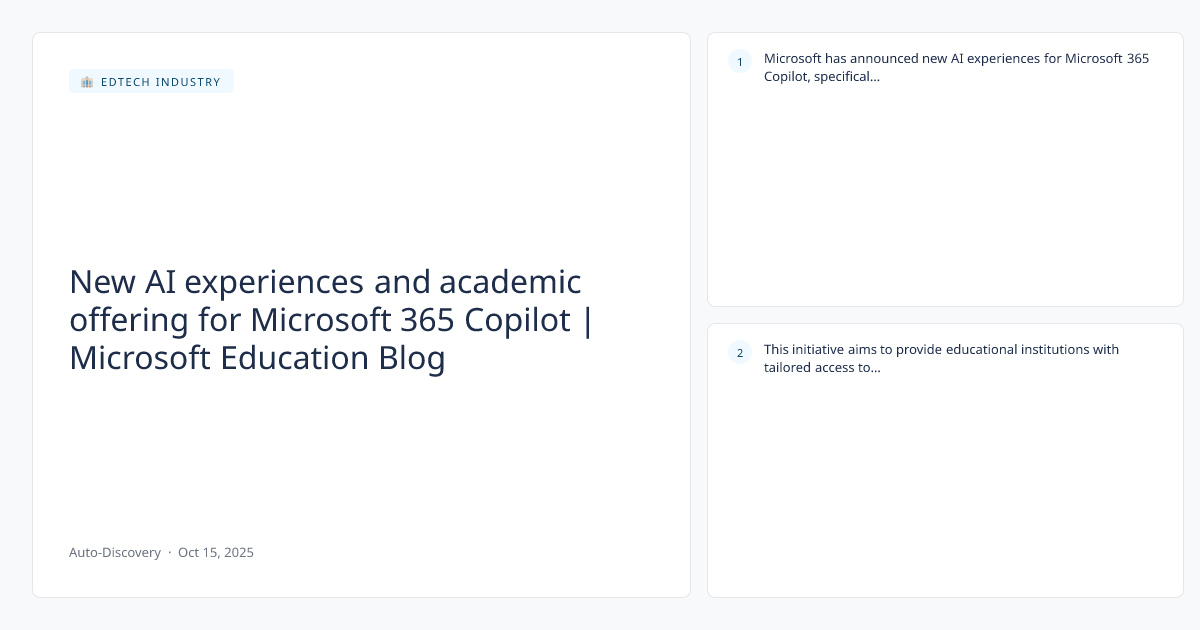Viewport: 1200px width, 630px height.
Task: Click the Auto-Discovery source label
Action: (x=115, y=552)
